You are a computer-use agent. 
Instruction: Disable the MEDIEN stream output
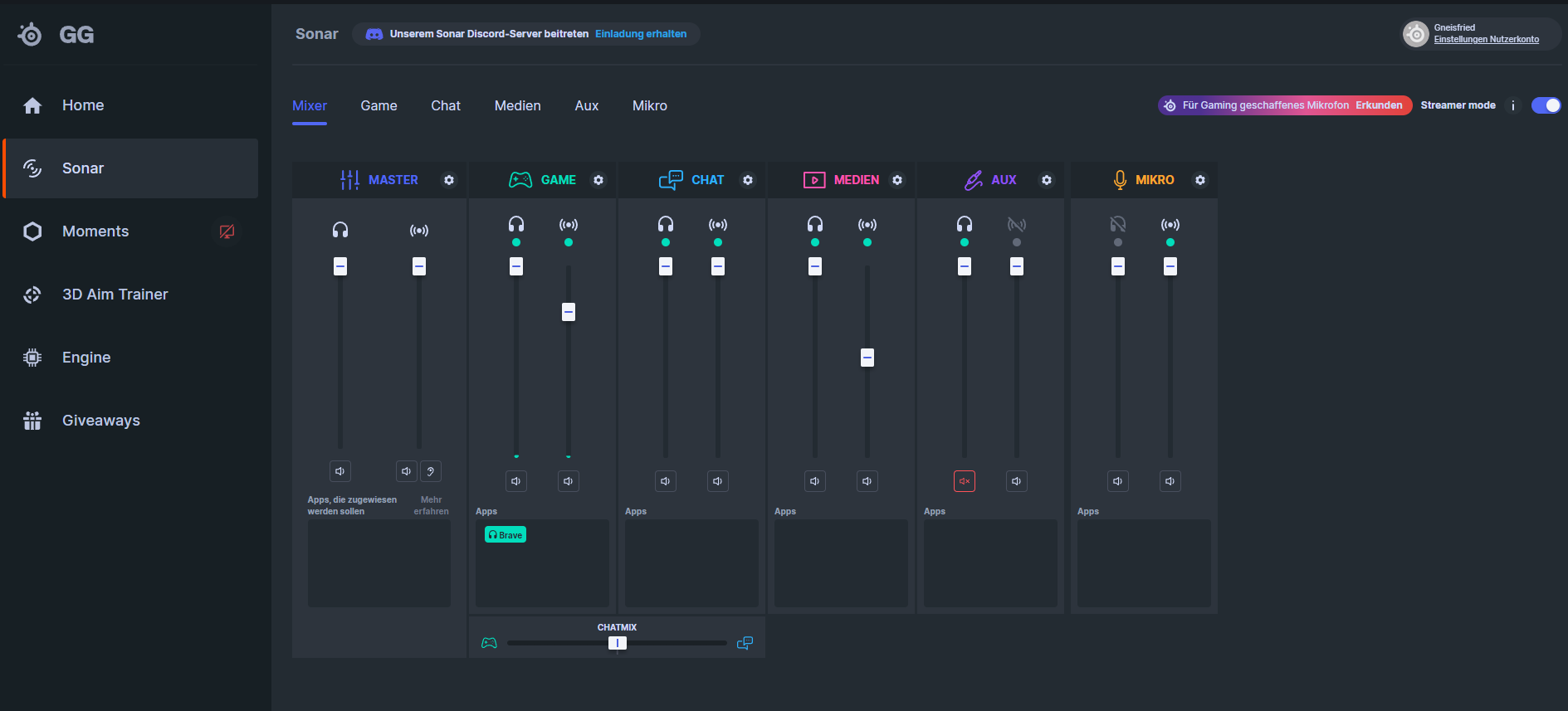coord(867,225)
